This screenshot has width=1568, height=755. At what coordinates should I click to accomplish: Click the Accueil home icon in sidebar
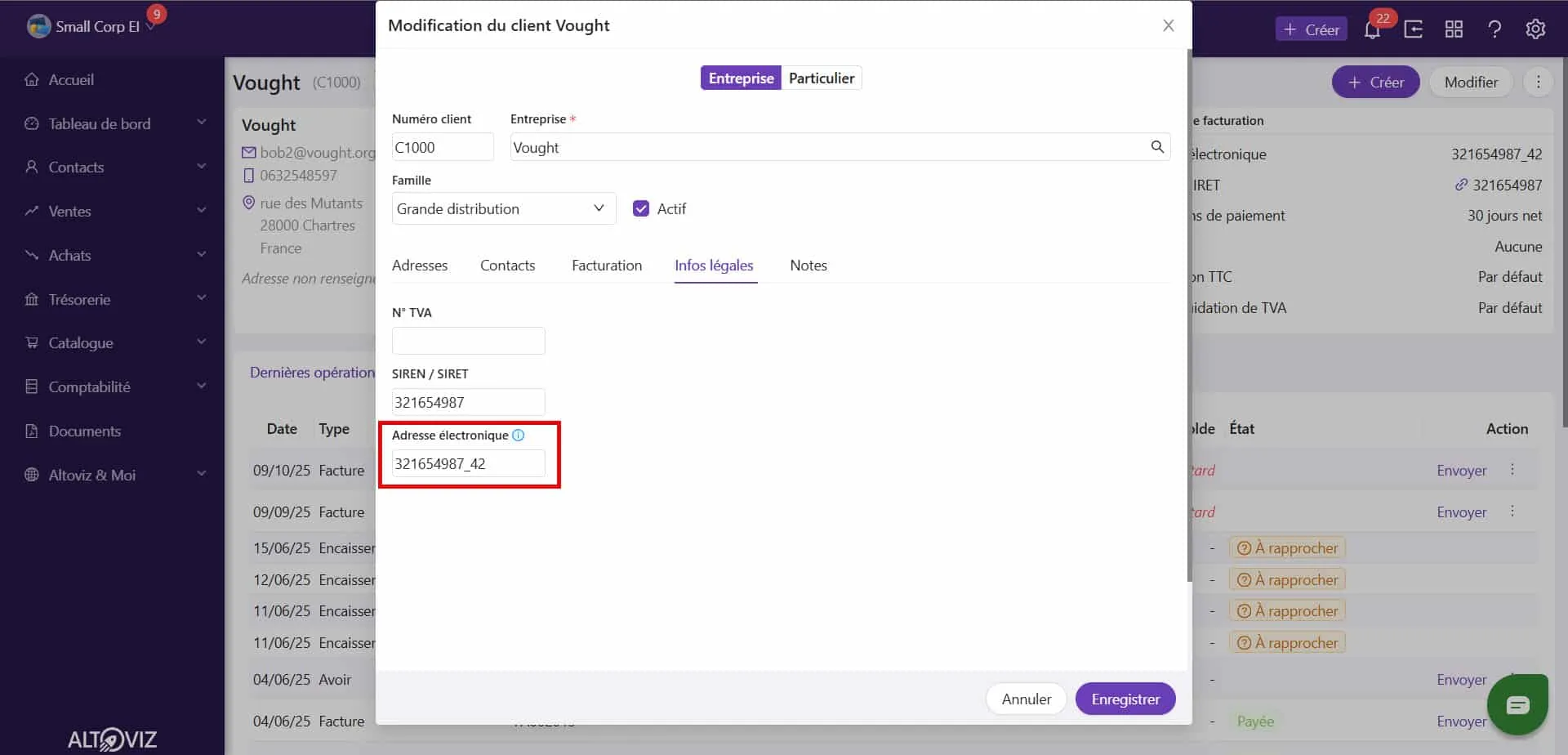pos(32,79)
